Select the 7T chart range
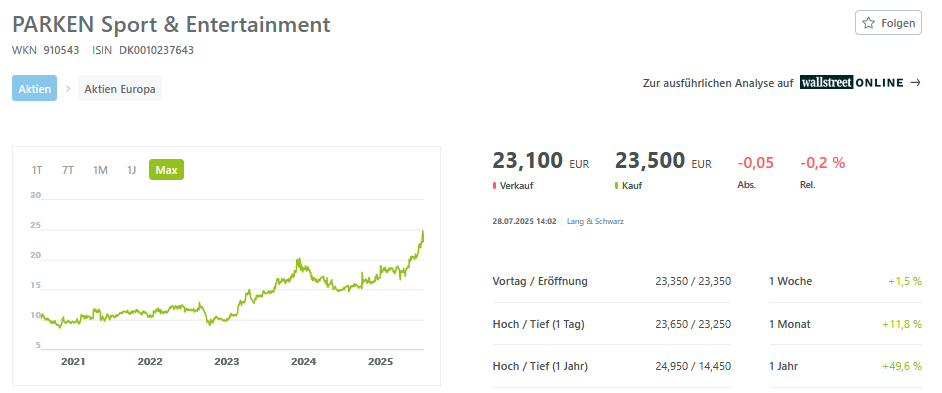 [68, 170]
